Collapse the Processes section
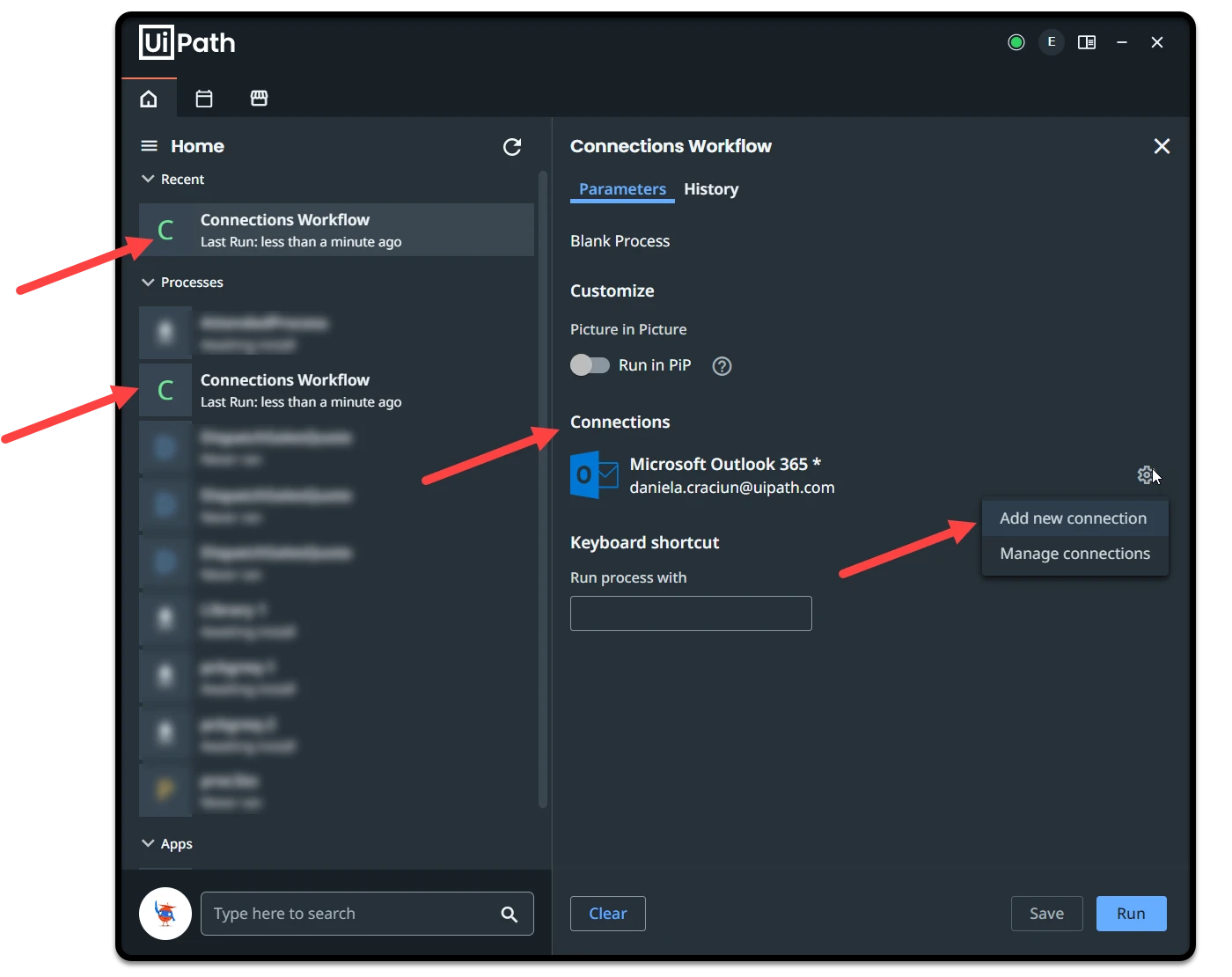The width and height of the screenshot is (1232, 977). [148, 283]
